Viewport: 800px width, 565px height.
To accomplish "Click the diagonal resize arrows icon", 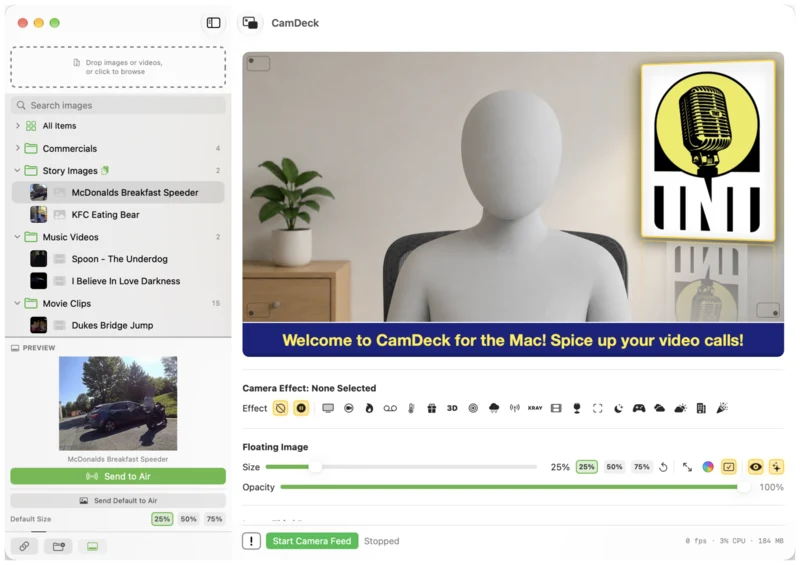I will click(x=687, y=467).
